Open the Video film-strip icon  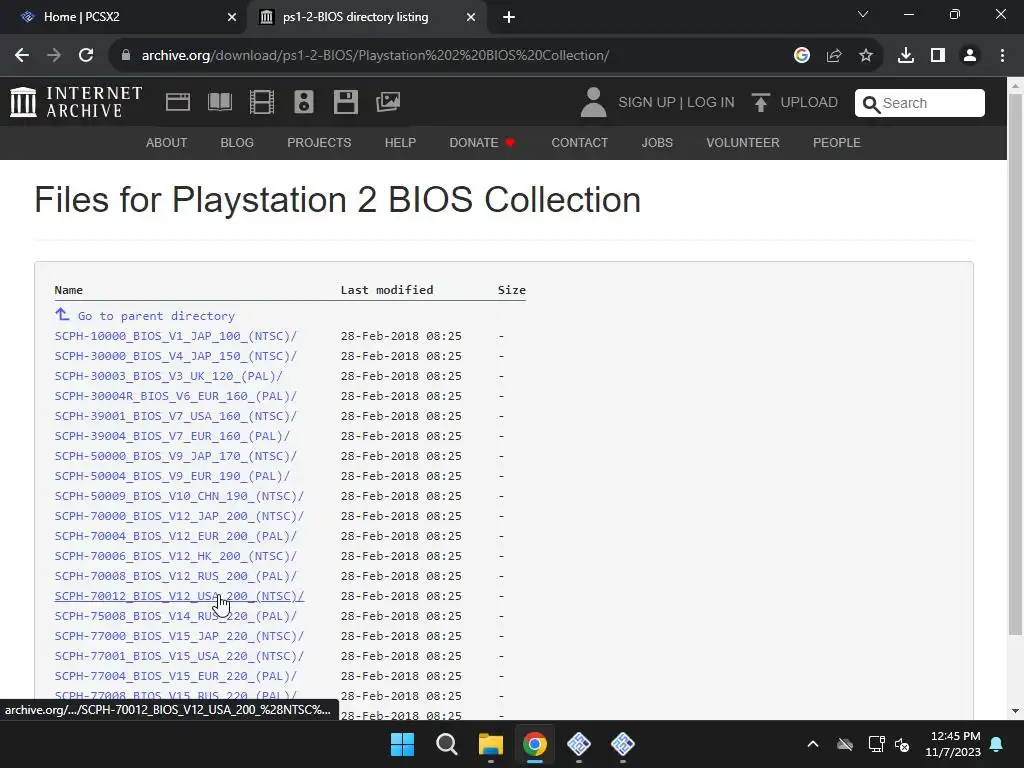[x=262, y=102]
